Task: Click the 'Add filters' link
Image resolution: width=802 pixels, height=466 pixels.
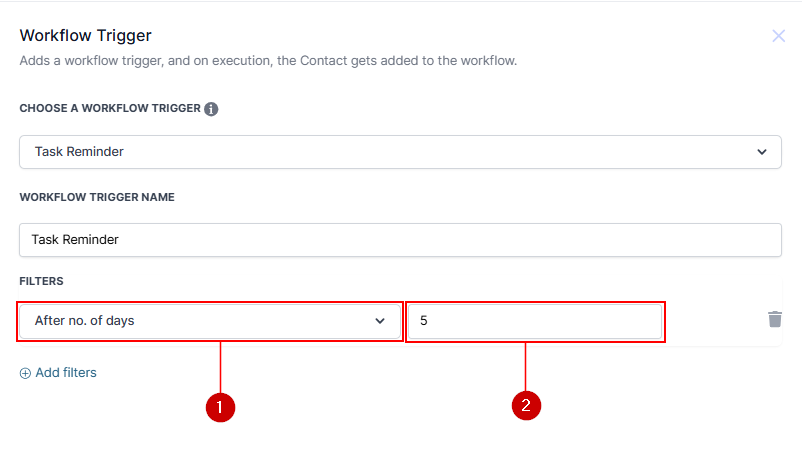Action: [x=66, y=373]
